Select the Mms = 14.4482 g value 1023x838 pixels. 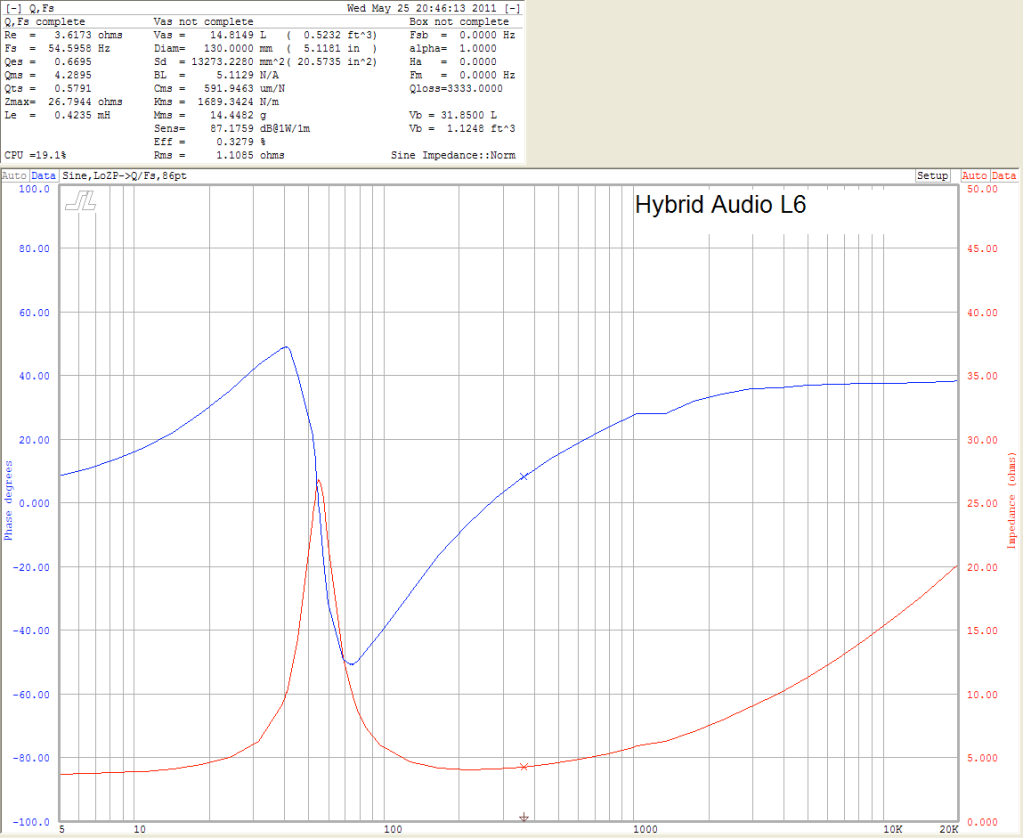coord(210,116)
